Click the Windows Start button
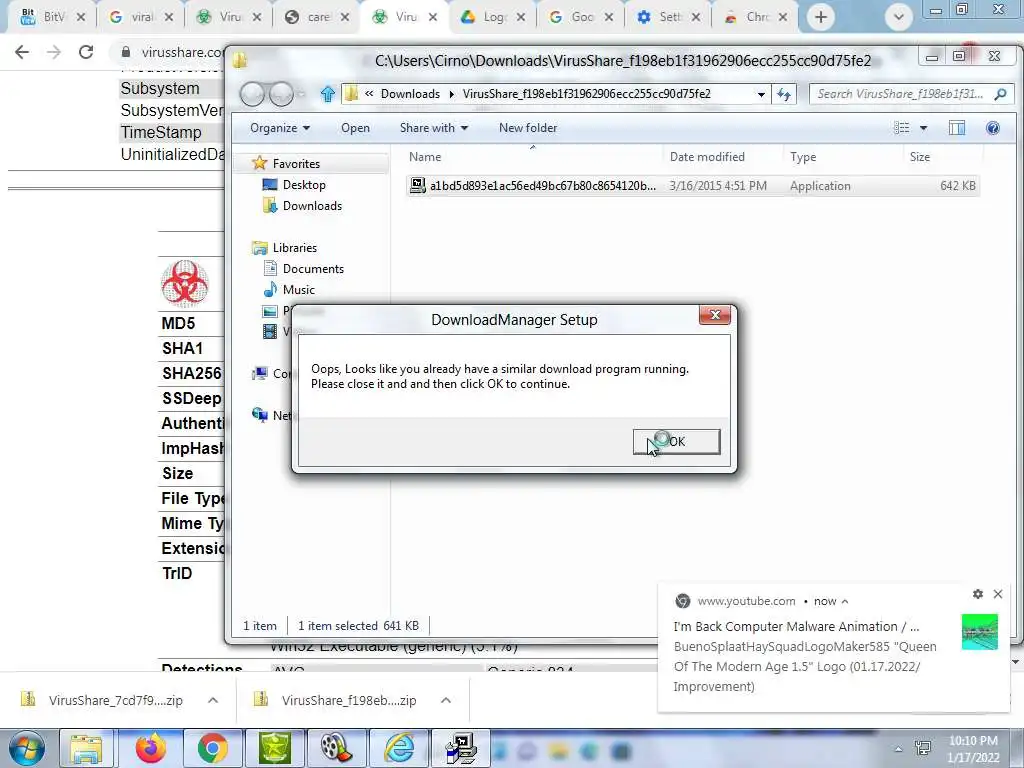The width and height of the screenshot is (1024, 768). coord(26,748)
